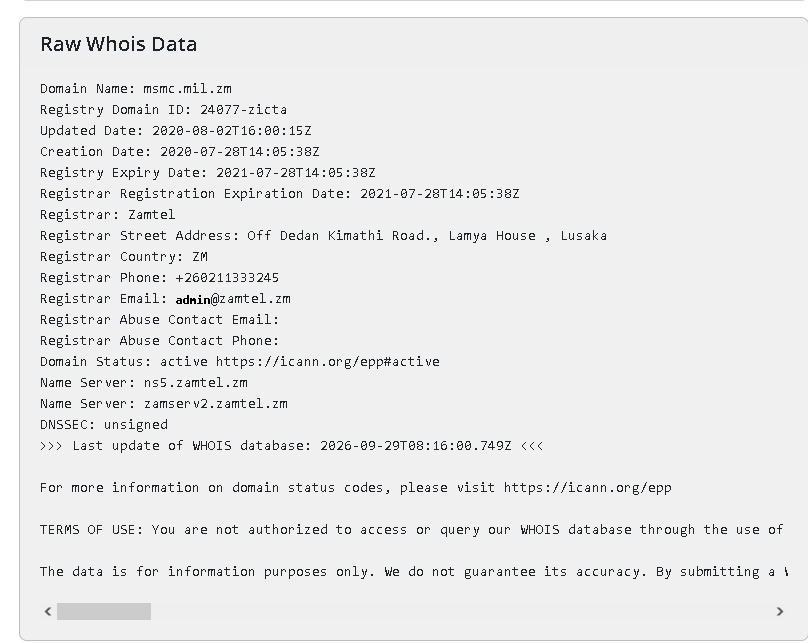Image resolution: width=808 pixels, height=643 pixels.
Task: Click the Registry Expiry Date line
Action: tap(208, 173)
